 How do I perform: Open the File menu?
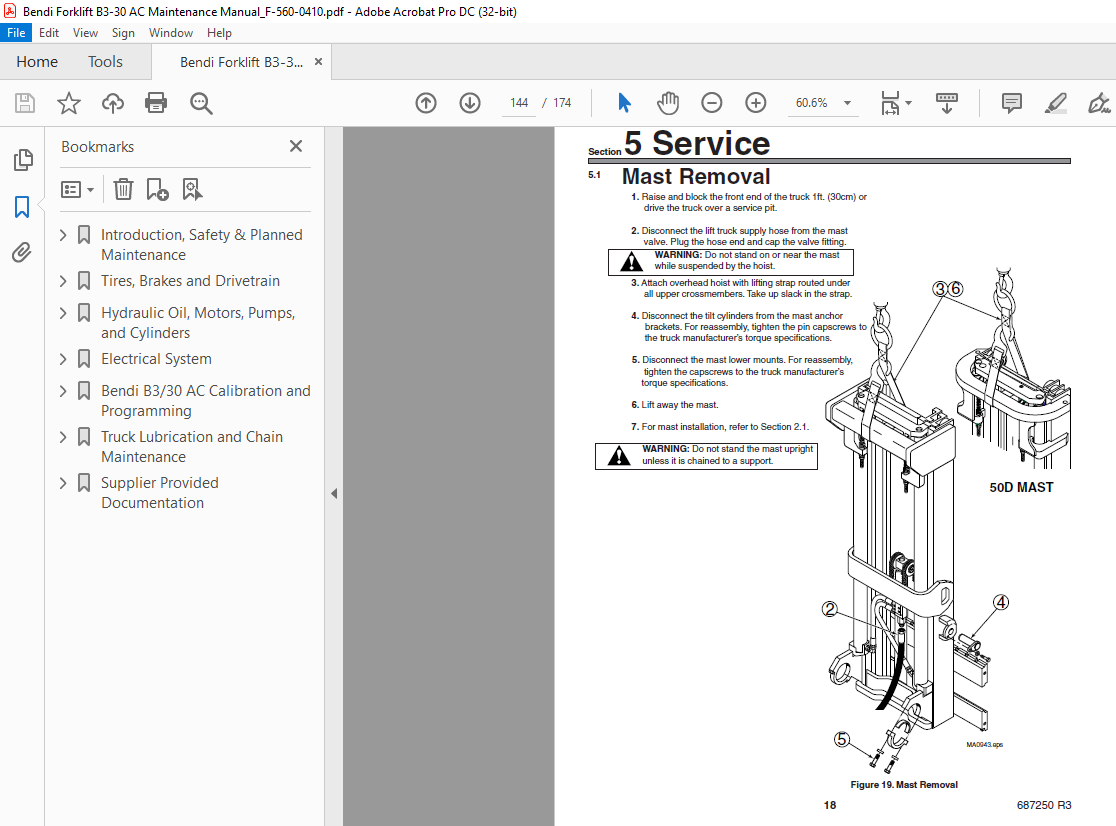tap(16, 33)
